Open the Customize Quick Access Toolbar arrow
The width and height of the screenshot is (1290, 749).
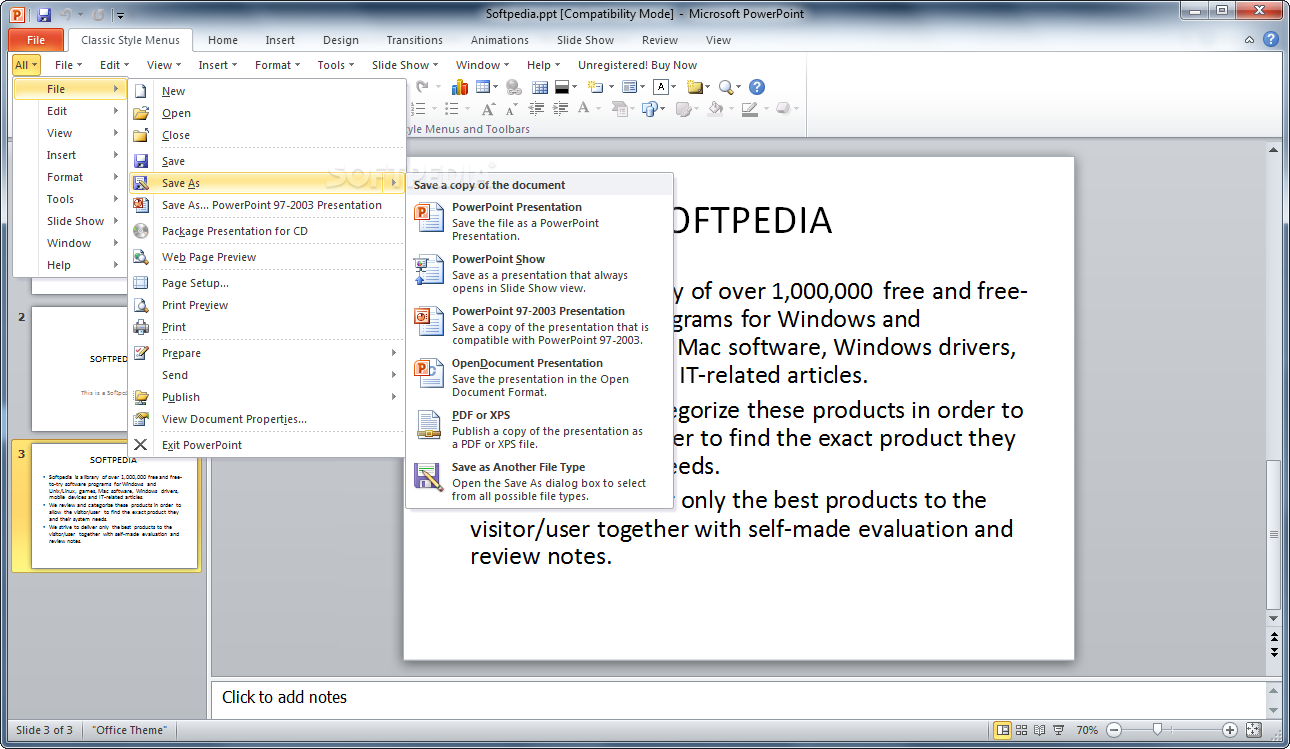point(121,15)
